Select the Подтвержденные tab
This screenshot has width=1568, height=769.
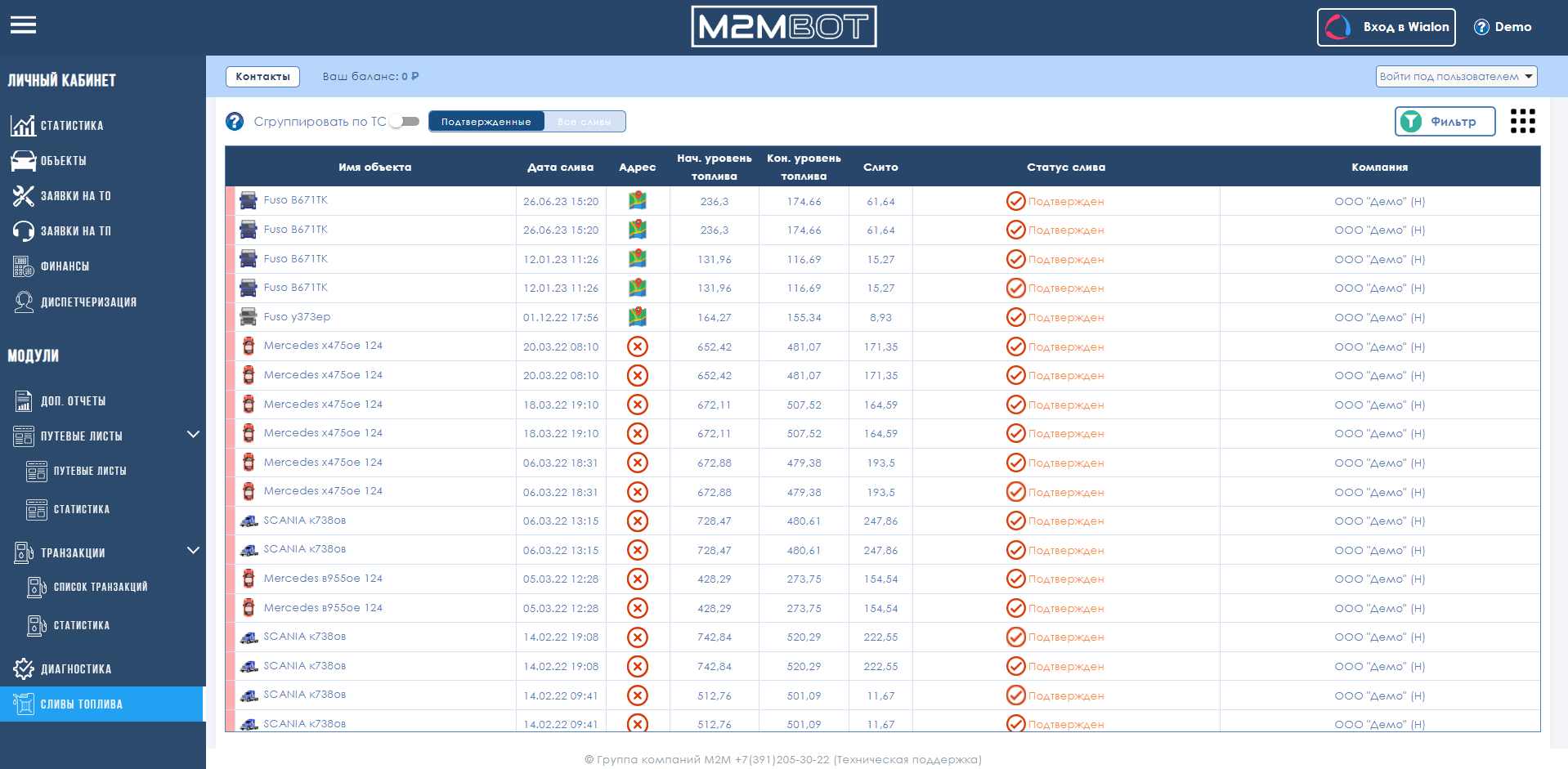coord(486,122)
